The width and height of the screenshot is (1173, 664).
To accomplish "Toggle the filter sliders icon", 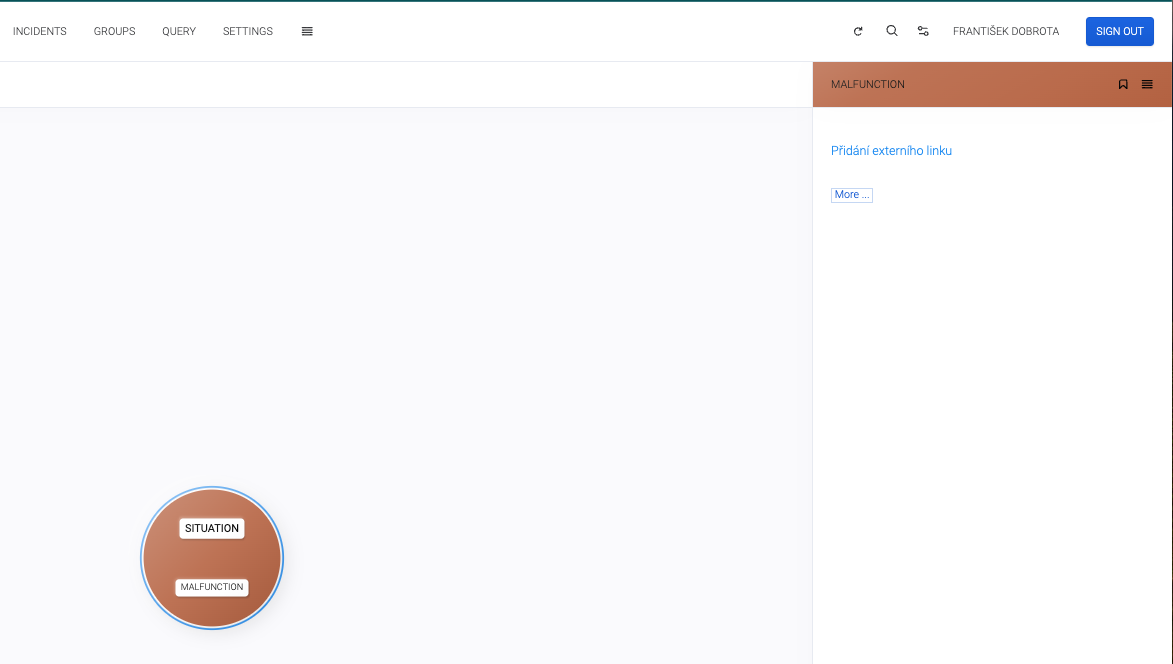I will (x=923, y=31).
